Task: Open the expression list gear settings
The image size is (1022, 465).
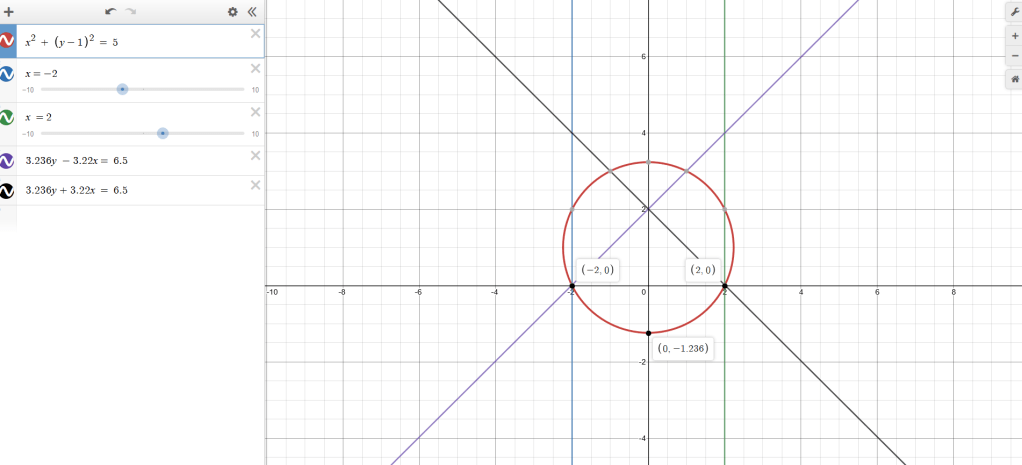Action: coord(232,12)
